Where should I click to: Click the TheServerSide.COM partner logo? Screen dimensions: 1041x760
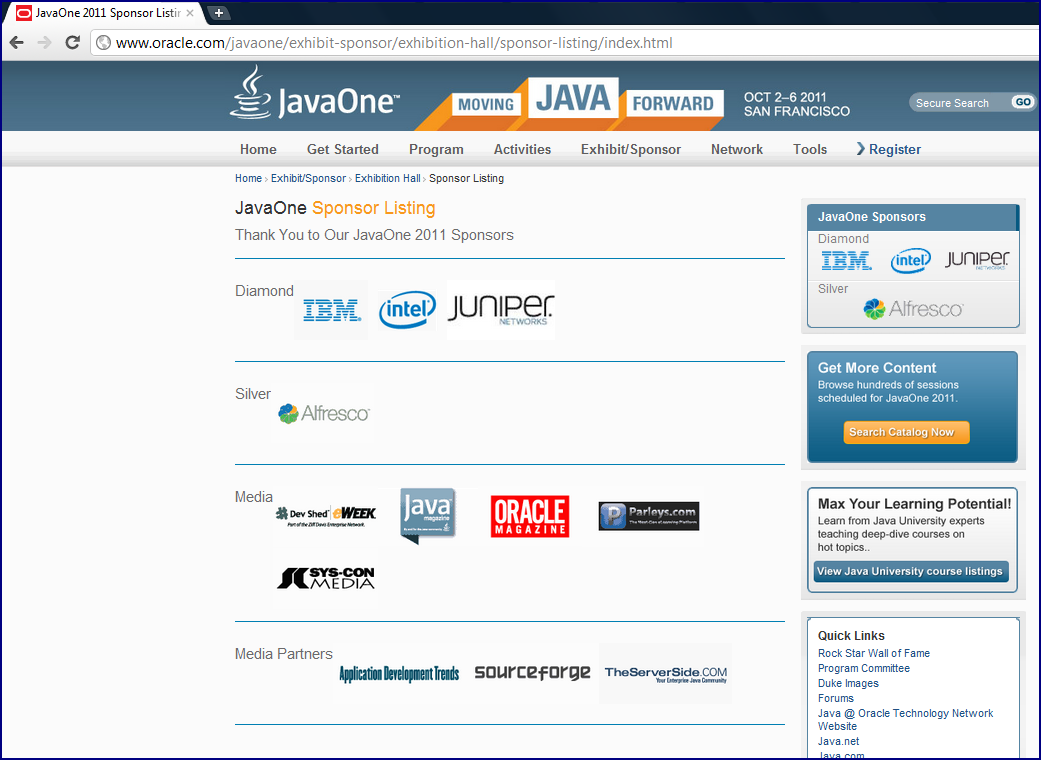(665, 673)
